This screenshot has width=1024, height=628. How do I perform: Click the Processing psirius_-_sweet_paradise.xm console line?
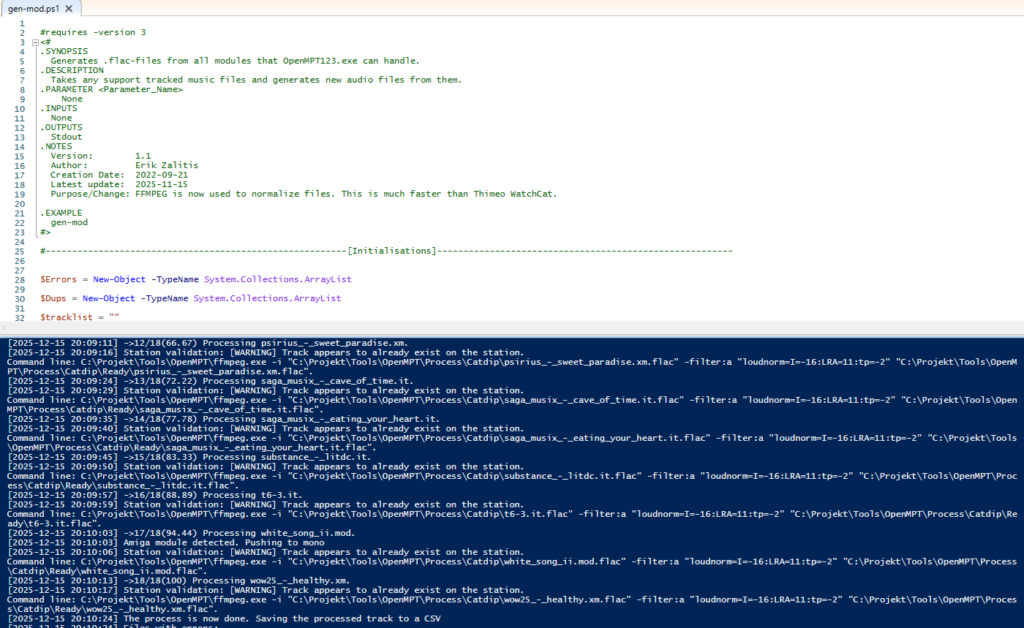[x=250, y=342]
